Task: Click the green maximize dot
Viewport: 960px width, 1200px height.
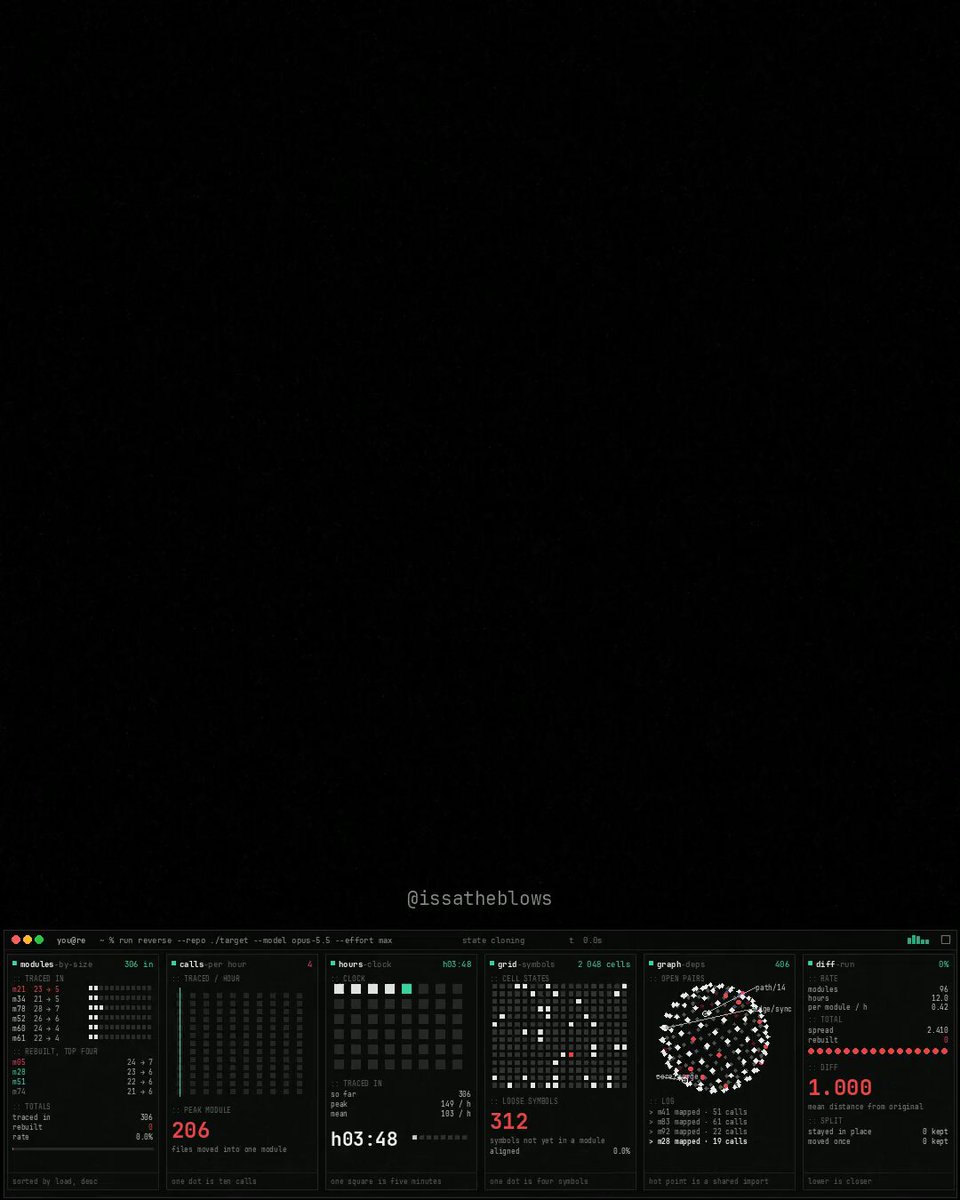Action: 39,940
